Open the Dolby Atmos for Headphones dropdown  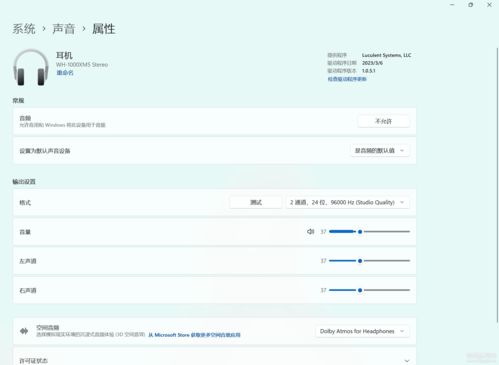tap(362, 331)
